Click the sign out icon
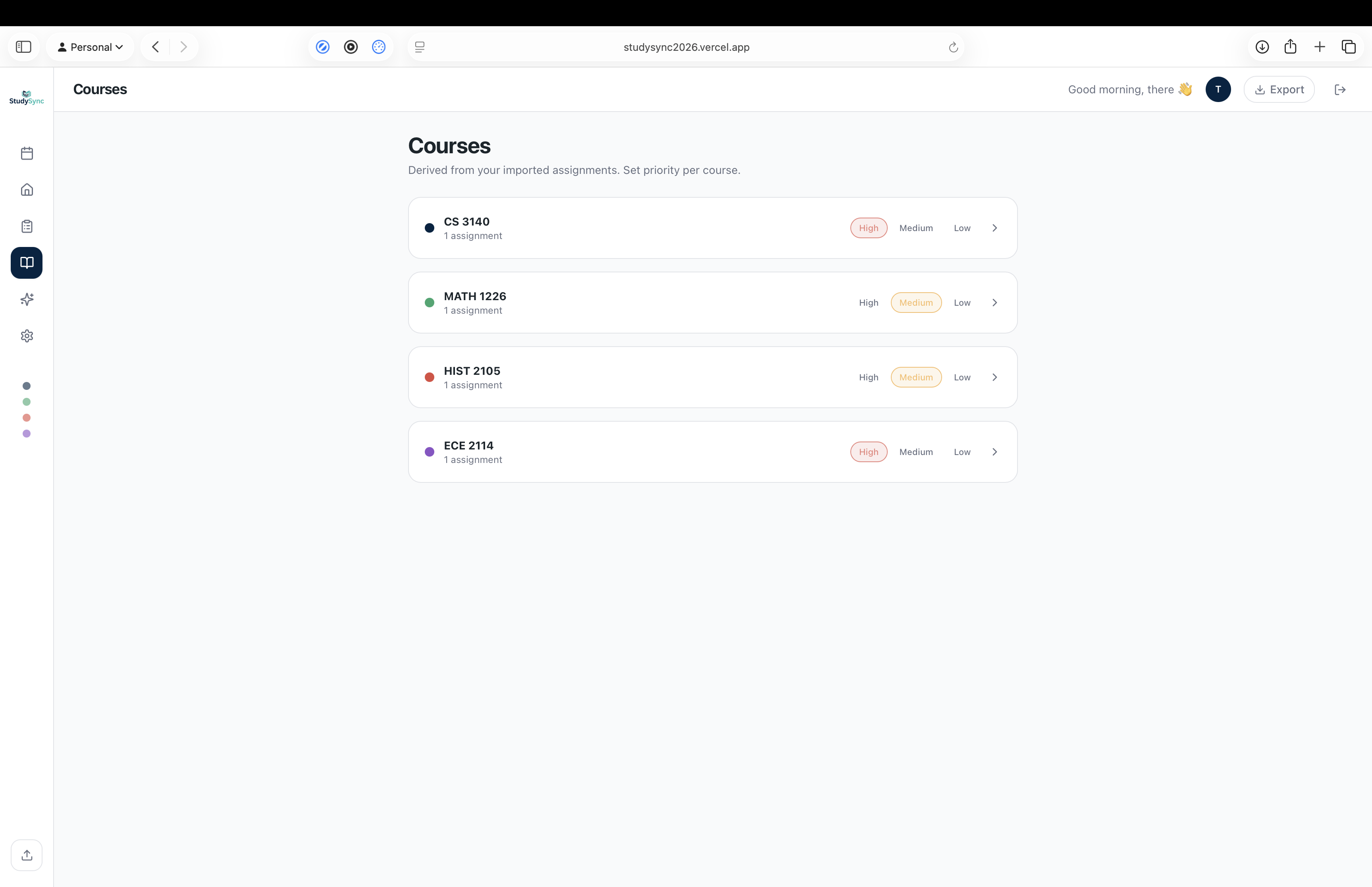 [x=1340, y=89]
